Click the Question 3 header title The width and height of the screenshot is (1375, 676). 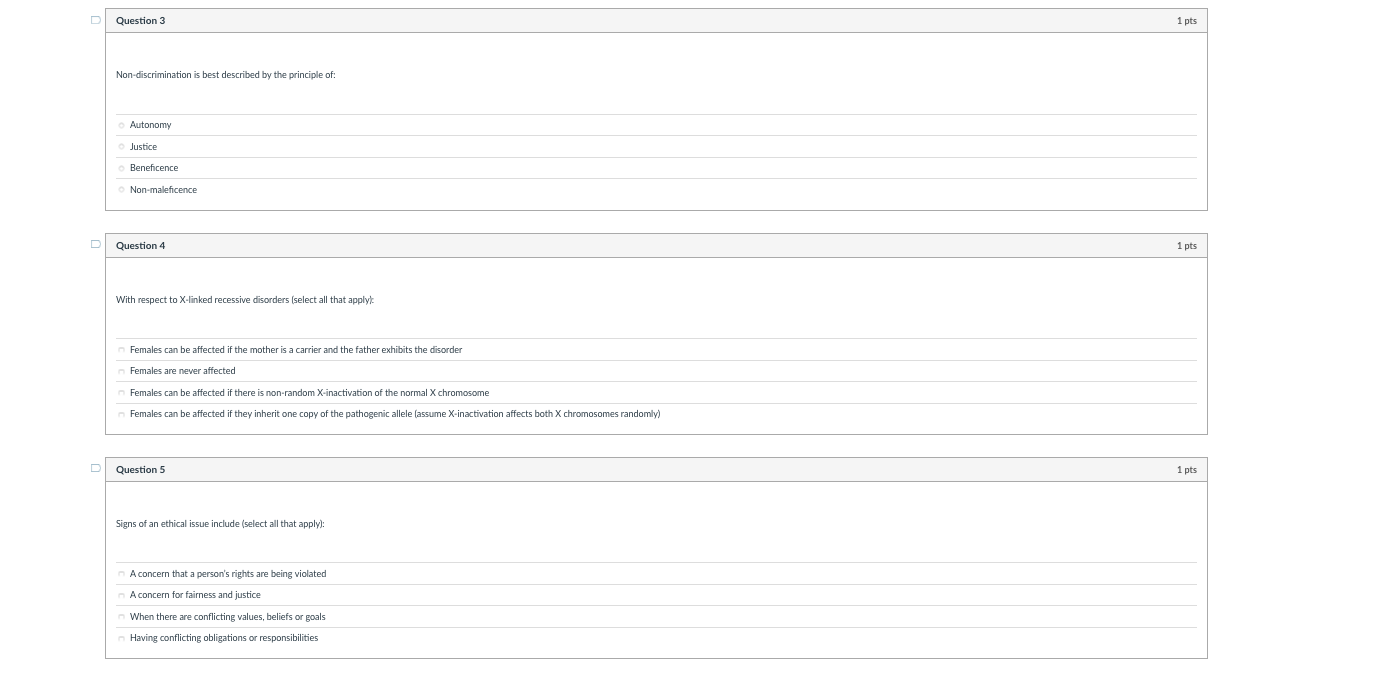(141, 21)
